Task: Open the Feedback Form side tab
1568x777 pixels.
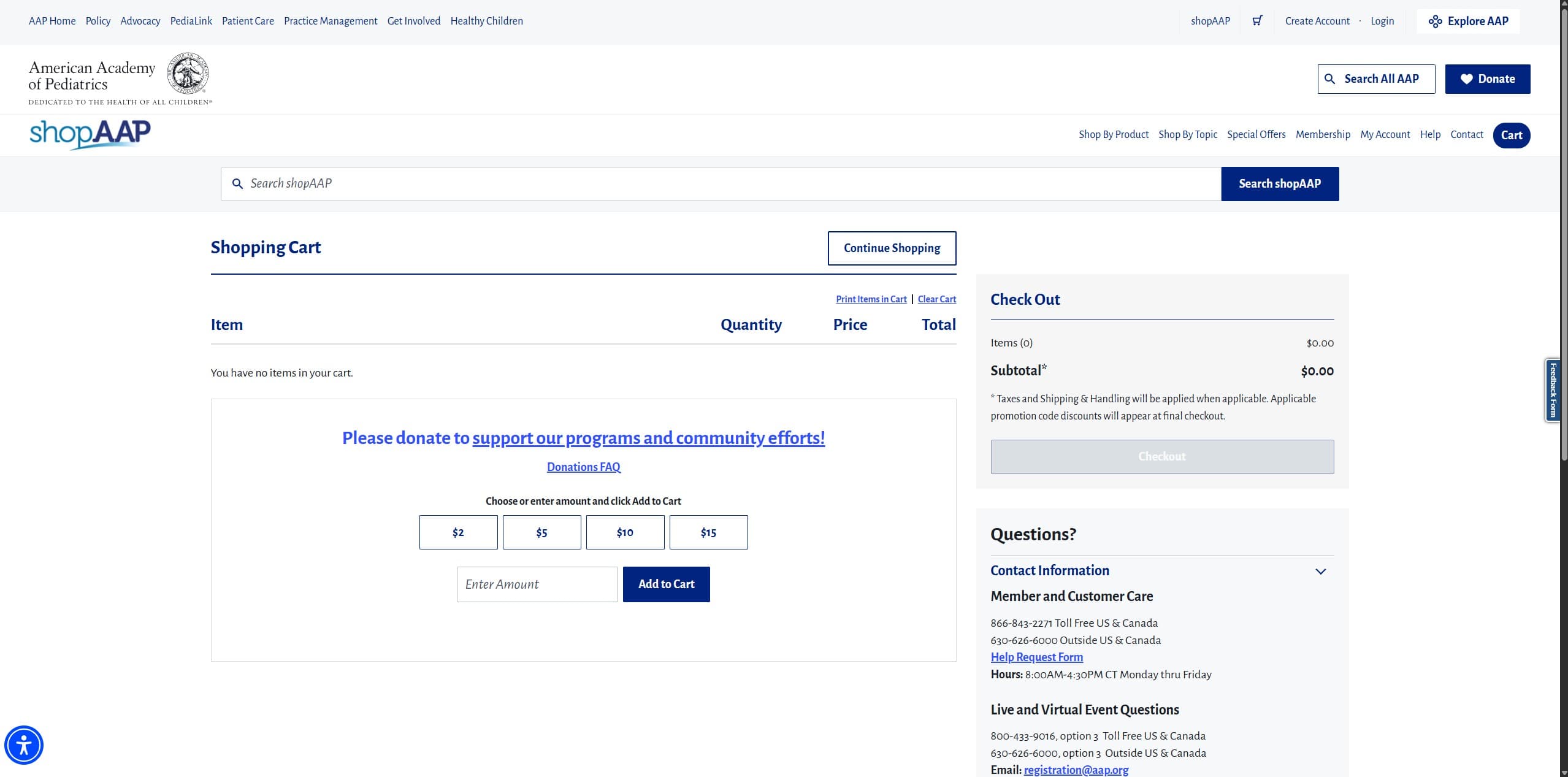Action: click(x=1553, y=390)
